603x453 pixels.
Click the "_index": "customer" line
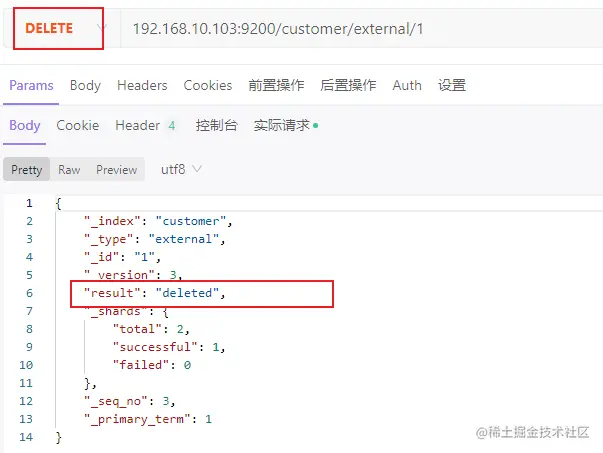click(x=158, y=221)
